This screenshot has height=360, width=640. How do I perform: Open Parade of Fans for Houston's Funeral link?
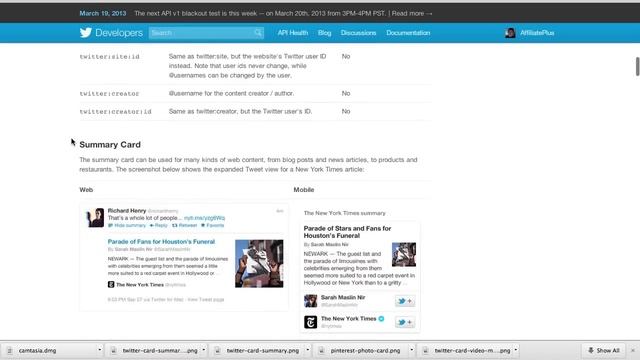click(x=161, y=242)
